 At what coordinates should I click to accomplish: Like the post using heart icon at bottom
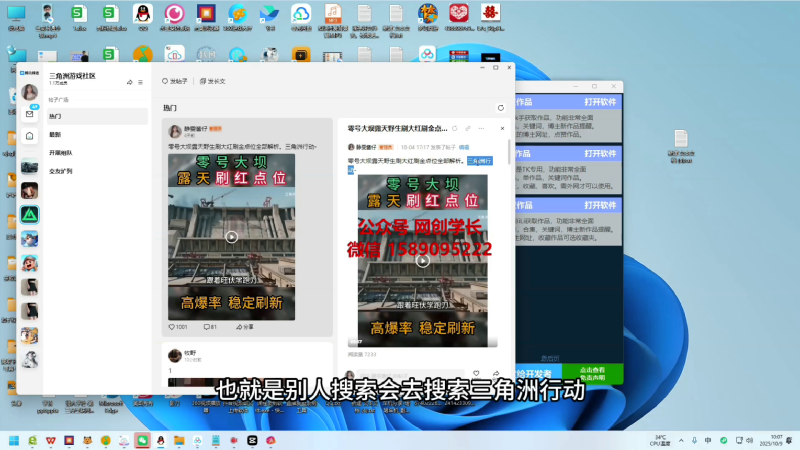[x=476, y=373]
